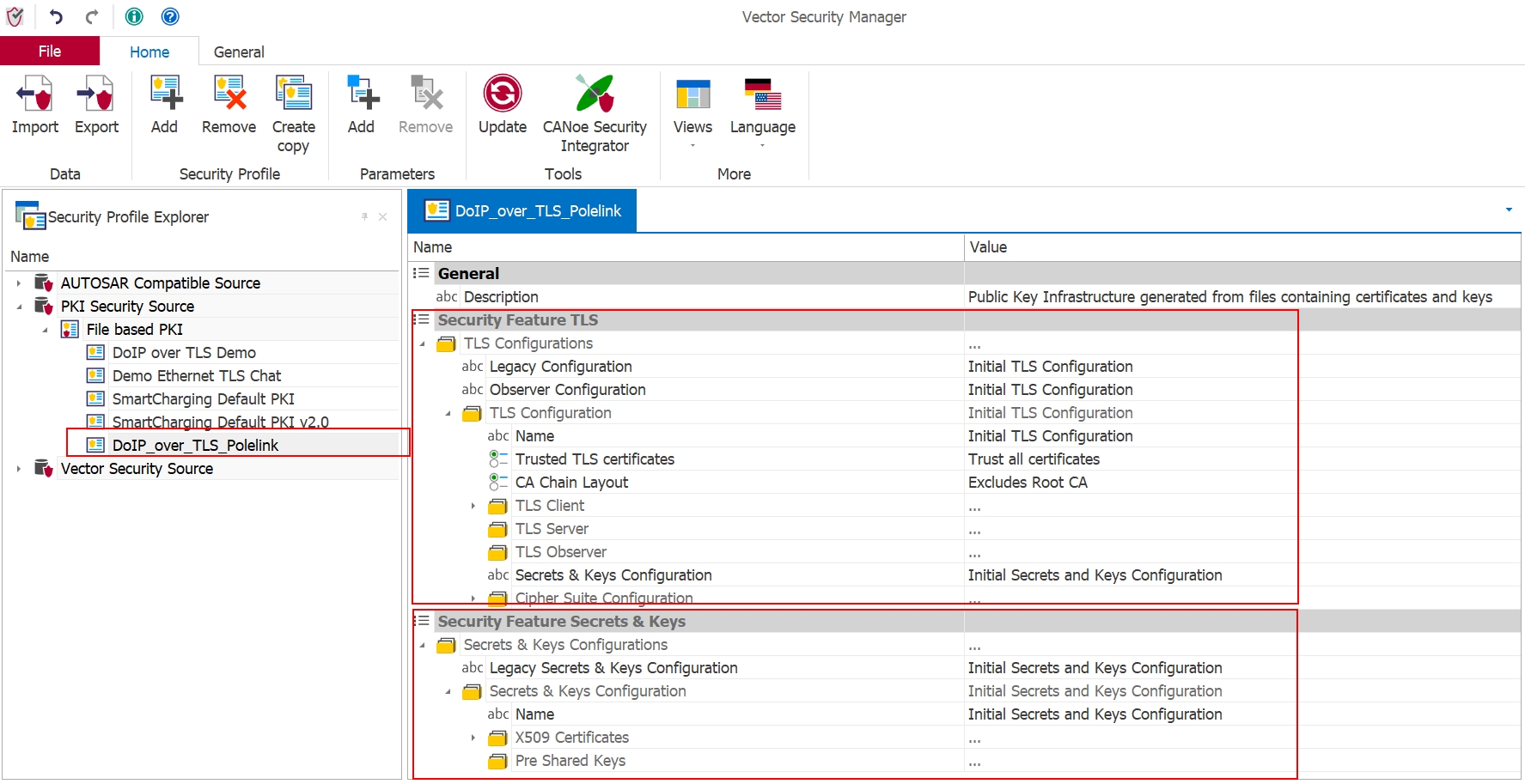The image size is (1525, 784).
Task: Expand the X509 Certificates folder
Action: coord(473,738)
